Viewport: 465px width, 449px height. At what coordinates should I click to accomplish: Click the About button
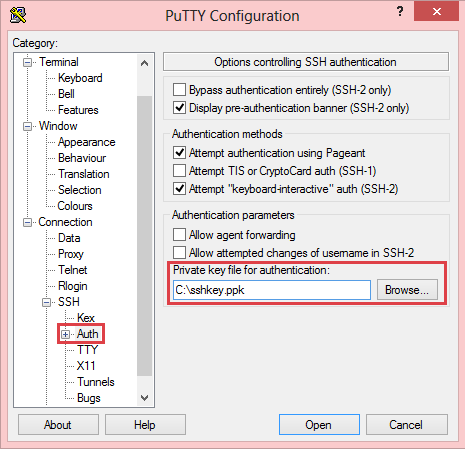pos(58,425)
